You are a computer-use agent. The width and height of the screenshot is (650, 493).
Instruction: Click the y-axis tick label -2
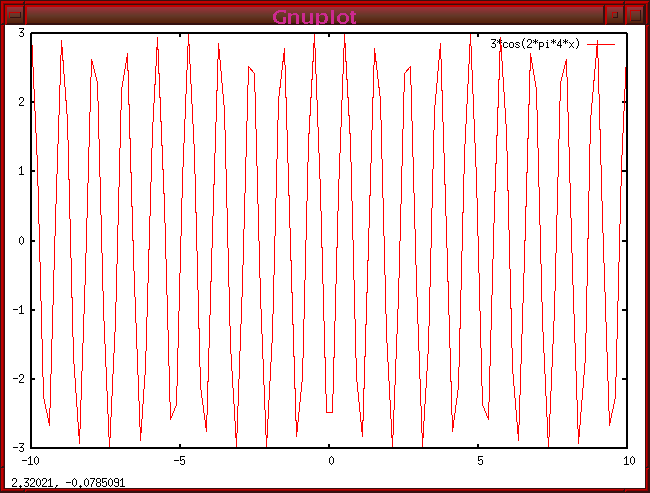coord(18,378)
